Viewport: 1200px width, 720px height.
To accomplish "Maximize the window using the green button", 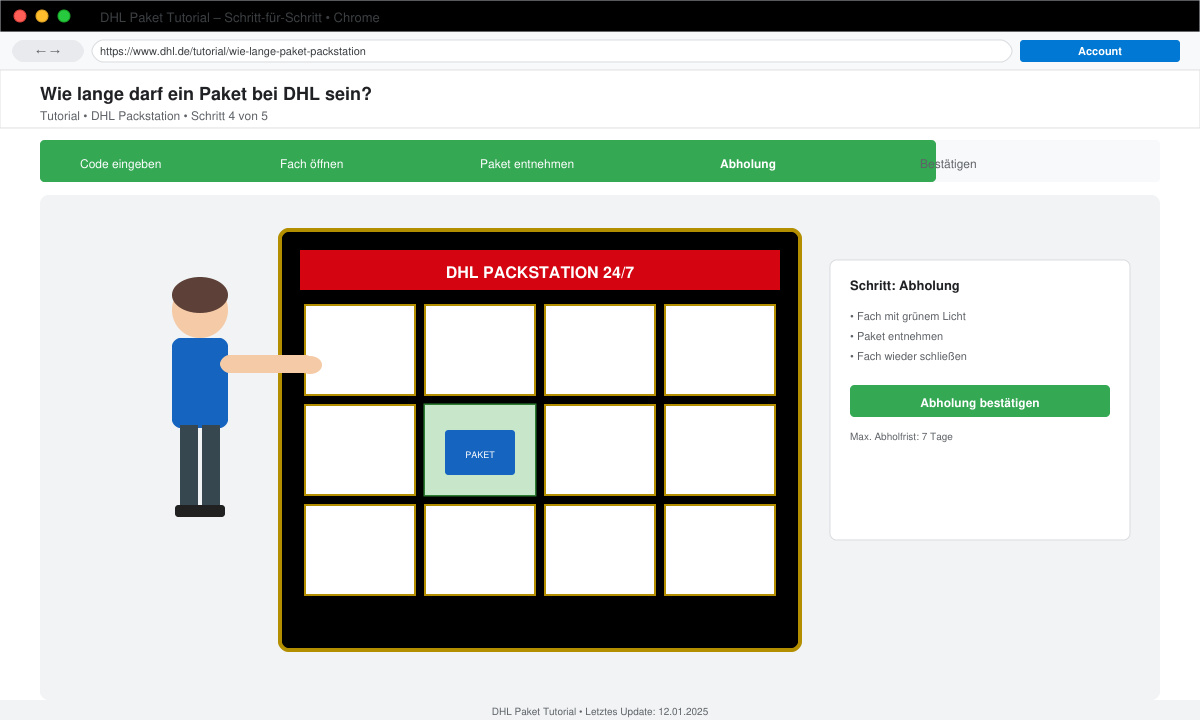I will tap(64, 16).
